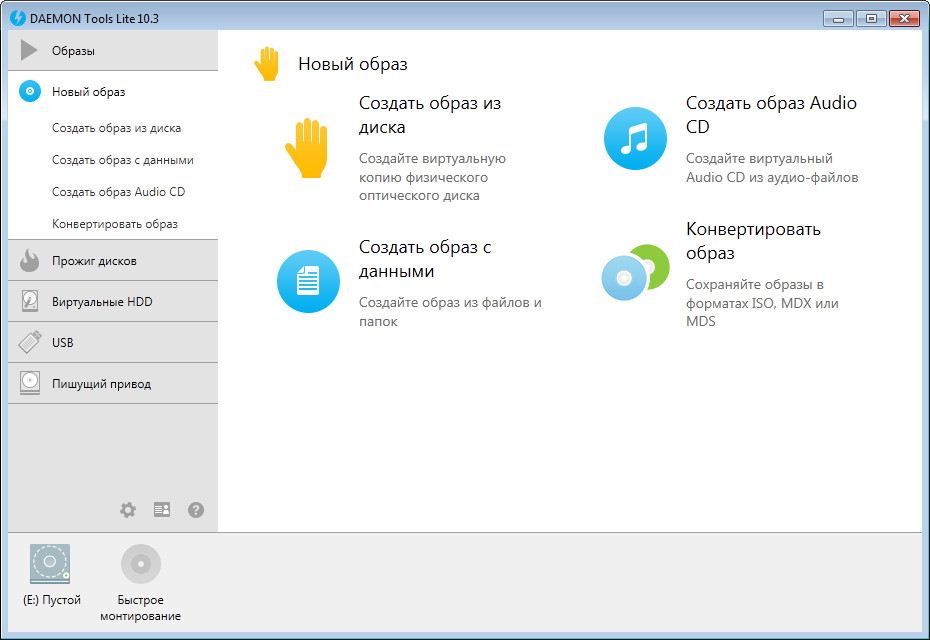
Task: Click main heading Конвертировать образ
Action: pos(753,240)
